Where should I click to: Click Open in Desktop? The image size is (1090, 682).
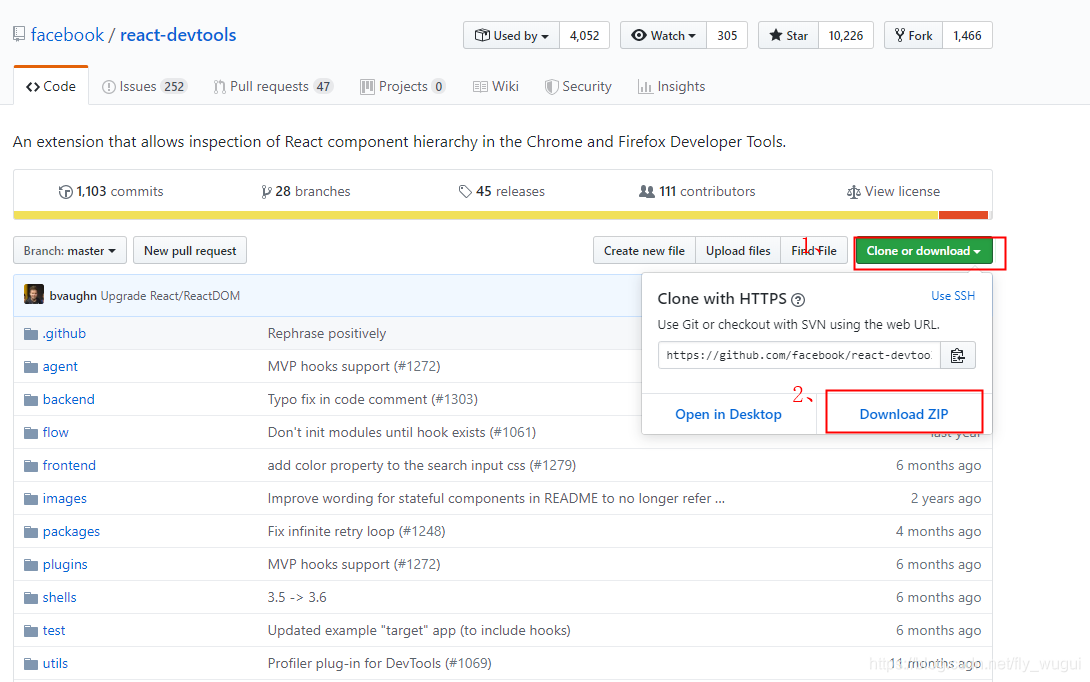pos(729,414)
